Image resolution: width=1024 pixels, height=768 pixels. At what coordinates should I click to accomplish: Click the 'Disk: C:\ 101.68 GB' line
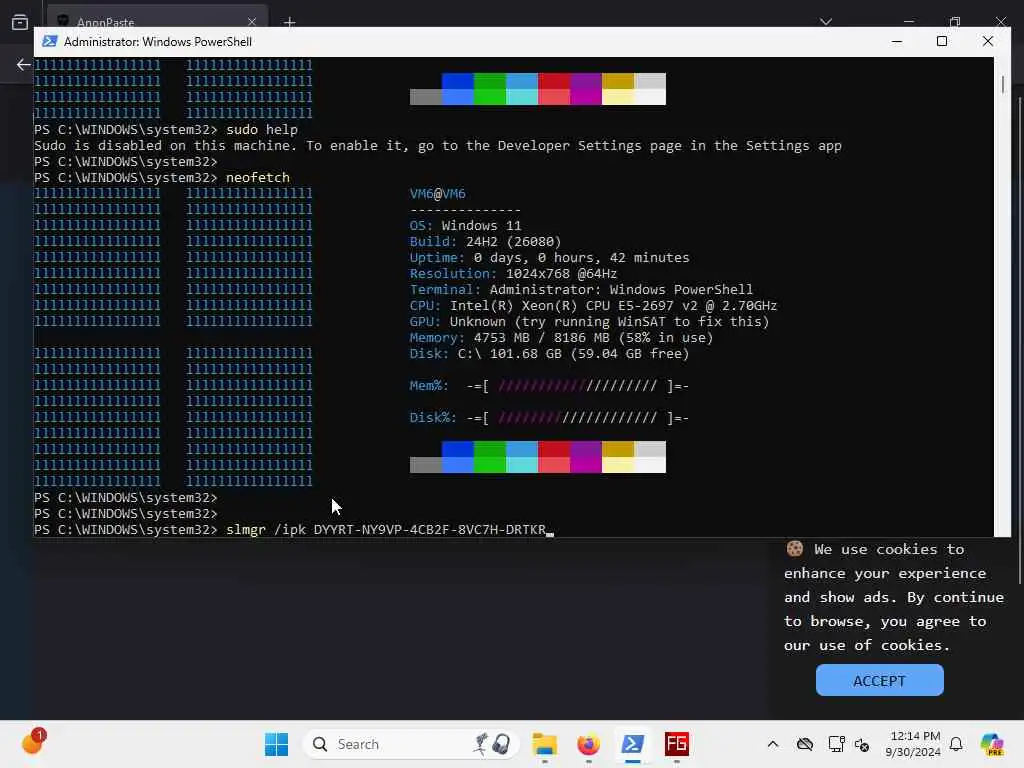[x=549, y=354]
